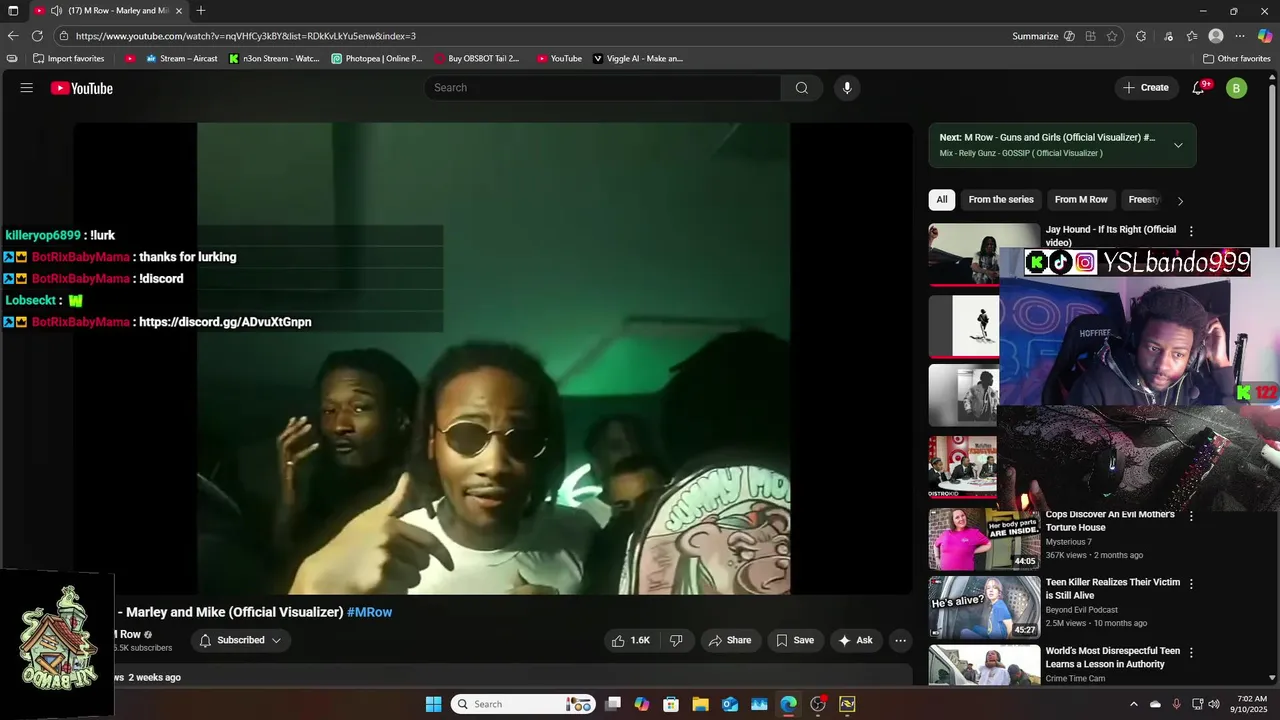Add this page to favorites star
This screenshot has height=720, width=1280.
tap(1112, 36)
